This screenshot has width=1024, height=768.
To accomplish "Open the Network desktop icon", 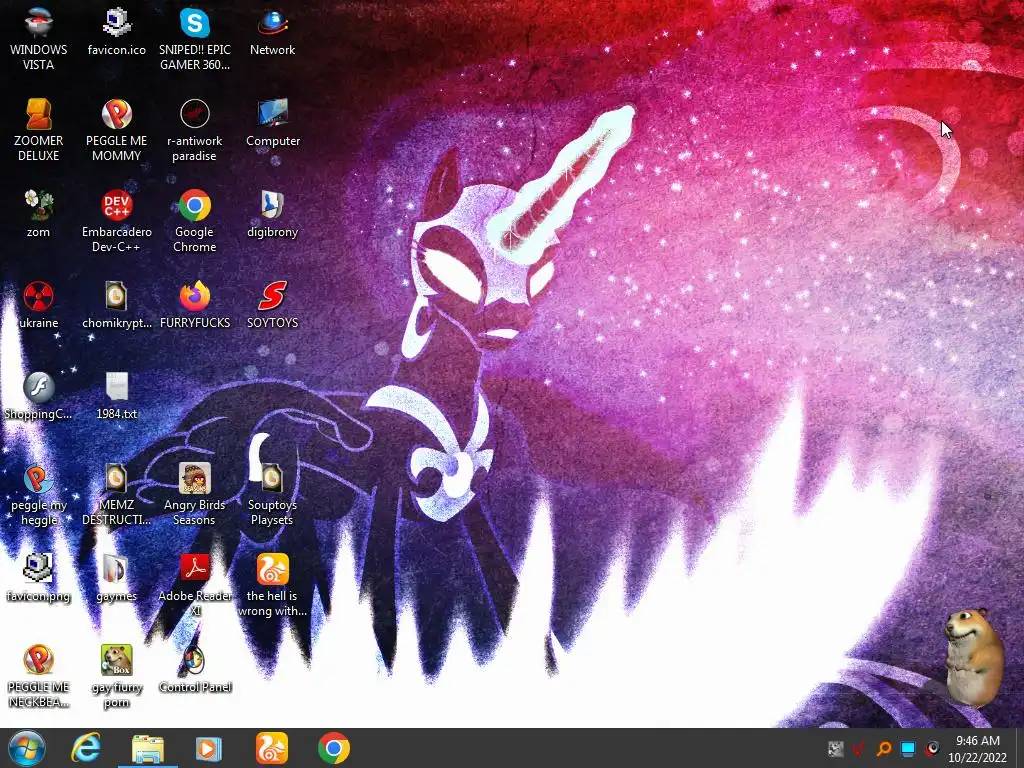I will [x=272, y=33].
